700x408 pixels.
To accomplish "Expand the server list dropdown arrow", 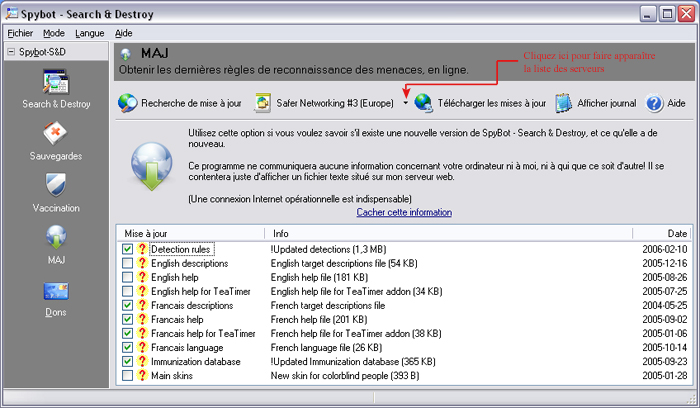I will coord(405,103).
